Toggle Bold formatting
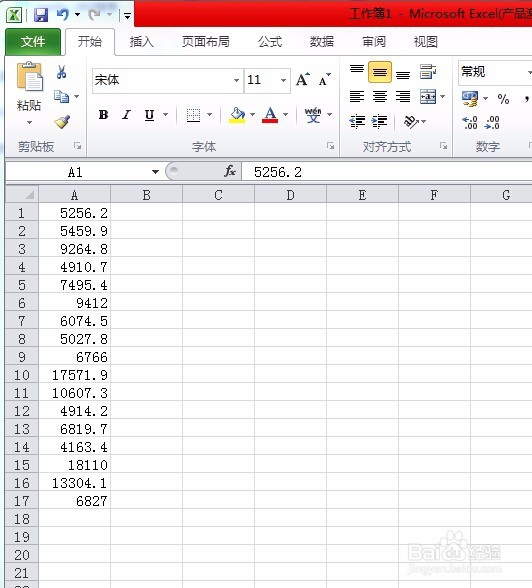The image size is (532, 588). pos(103,115)
